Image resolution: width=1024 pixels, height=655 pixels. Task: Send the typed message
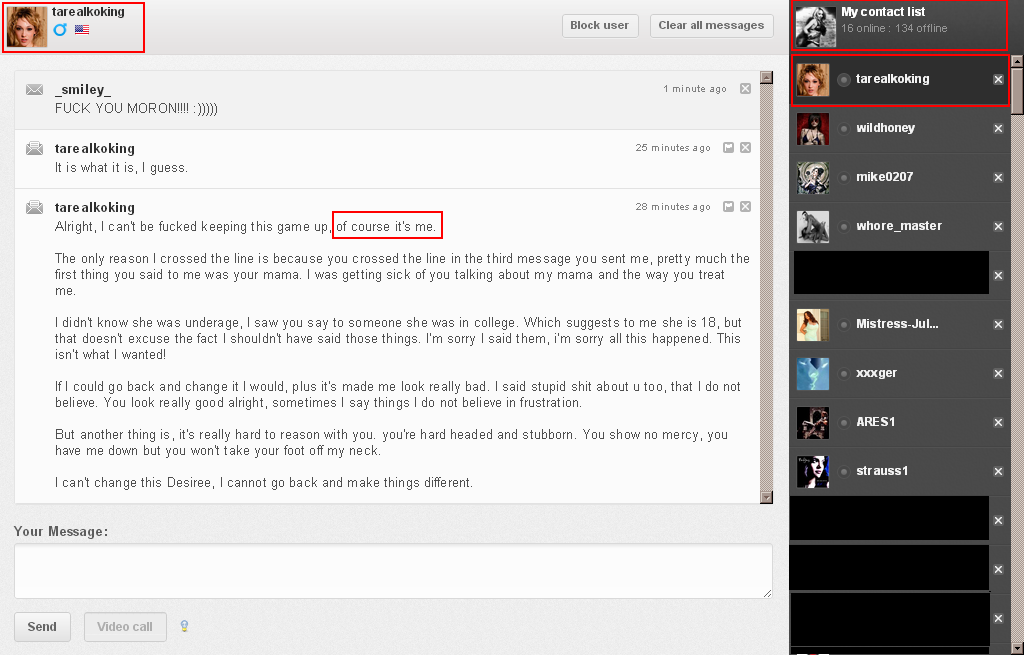(x=42, y=627)
